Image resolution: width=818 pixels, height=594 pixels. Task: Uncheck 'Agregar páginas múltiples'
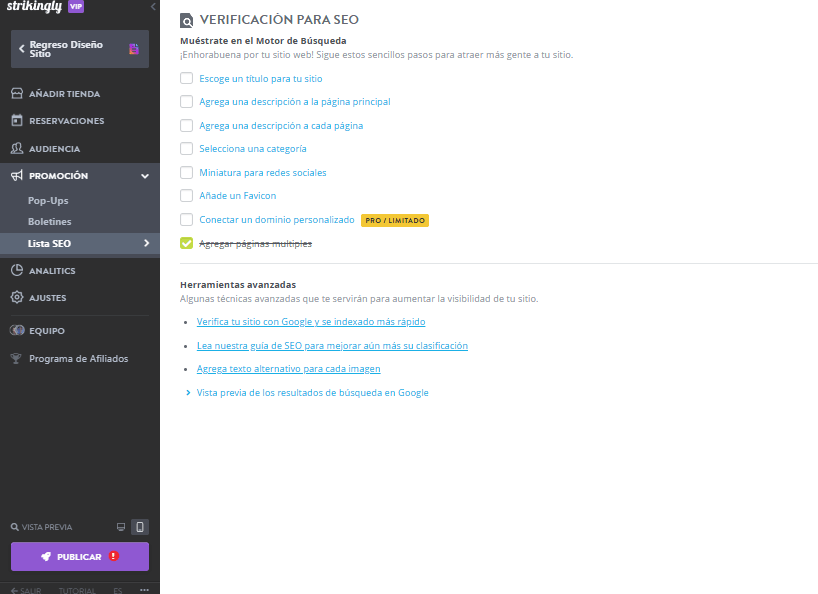pos(186,242)
